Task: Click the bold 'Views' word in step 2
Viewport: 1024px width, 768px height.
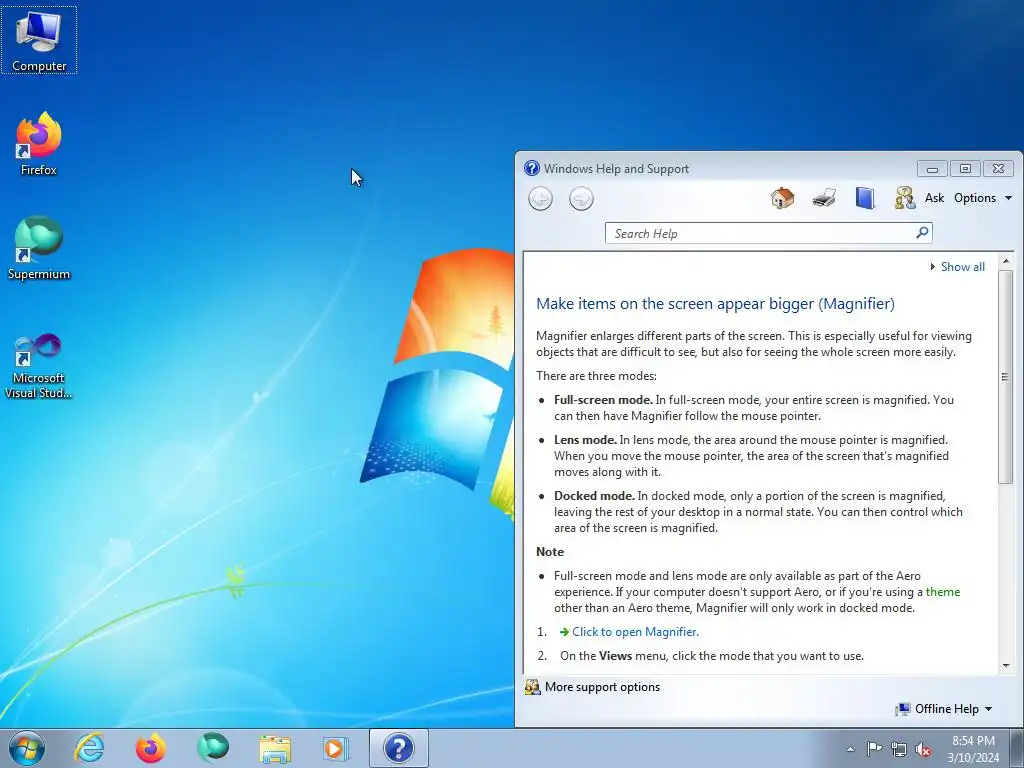Action: 615,656
